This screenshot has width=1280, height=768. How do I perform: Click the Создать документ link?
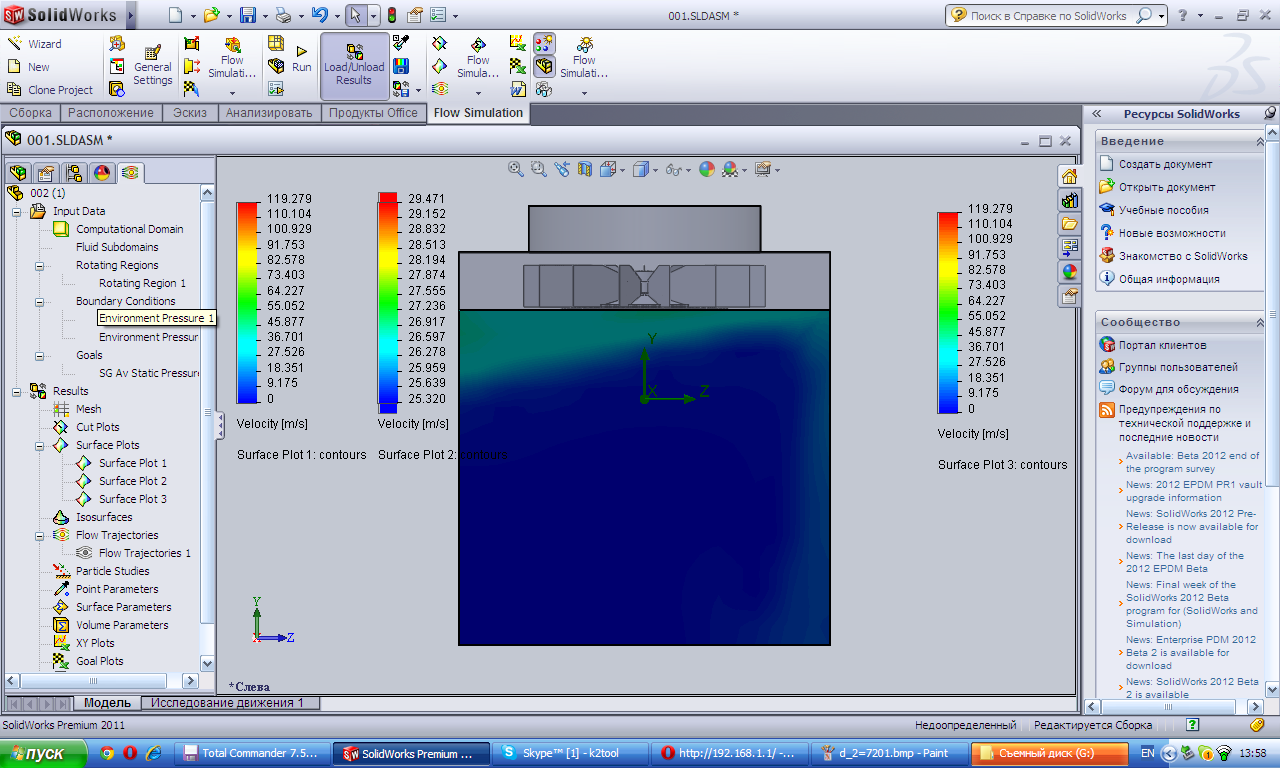(1165, 164)
